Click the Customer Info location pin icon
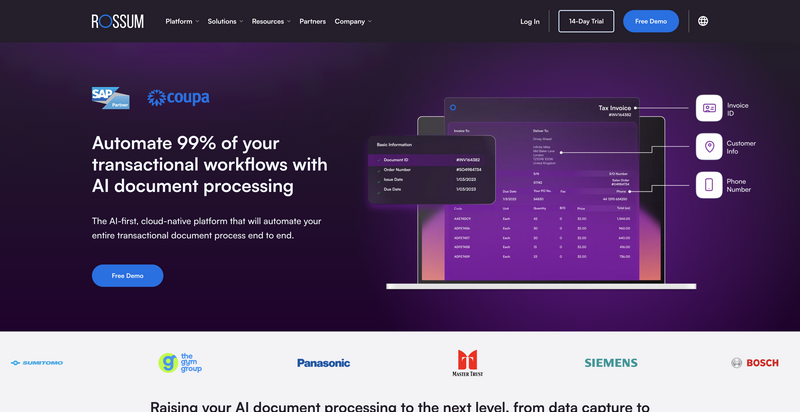 point(709,147)
